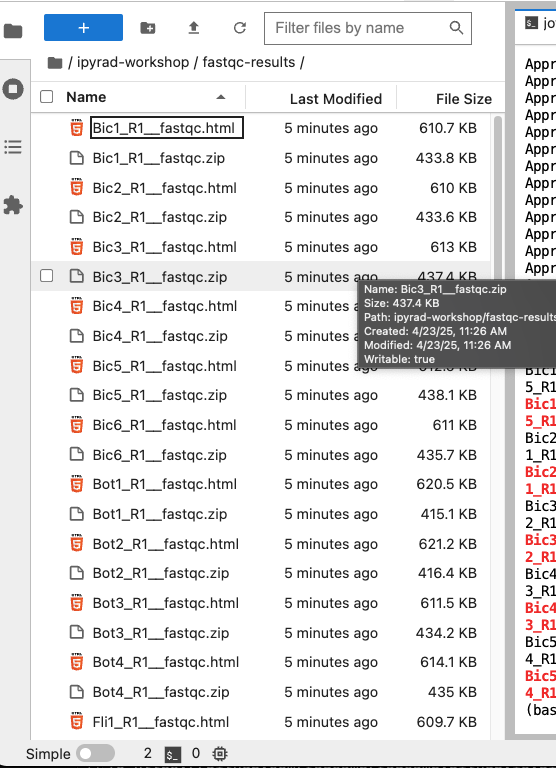Focus the Filter files by name field
The height and width of the screenshot is (768, 556).
pyautogui.click(x=367, y=28)
